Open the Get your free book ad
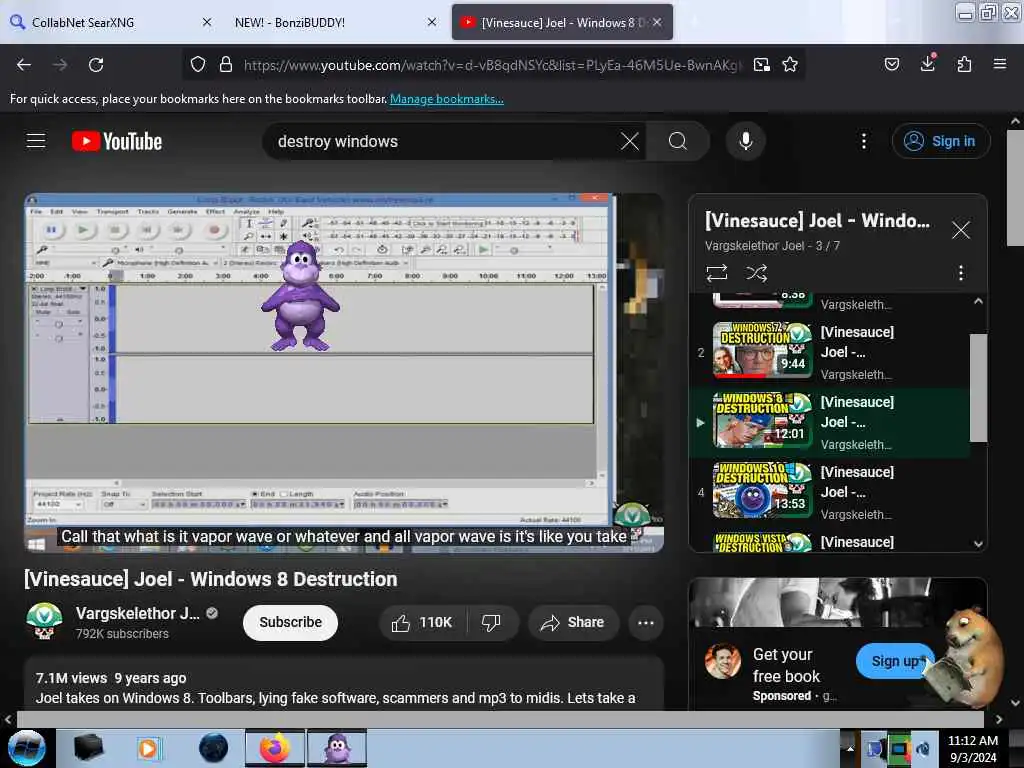The height and width of the screenshot is (768, 1024). (786, 665)
